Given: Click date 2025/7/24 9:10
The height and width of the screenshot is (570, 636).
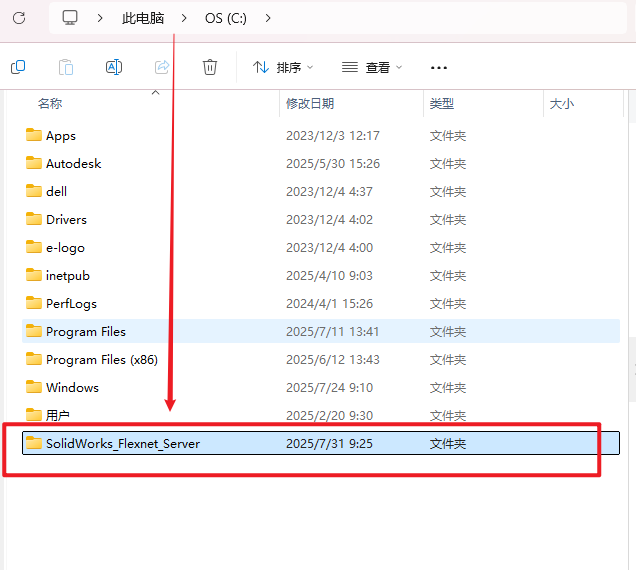Looking at the screenshot, I should 329,387.
